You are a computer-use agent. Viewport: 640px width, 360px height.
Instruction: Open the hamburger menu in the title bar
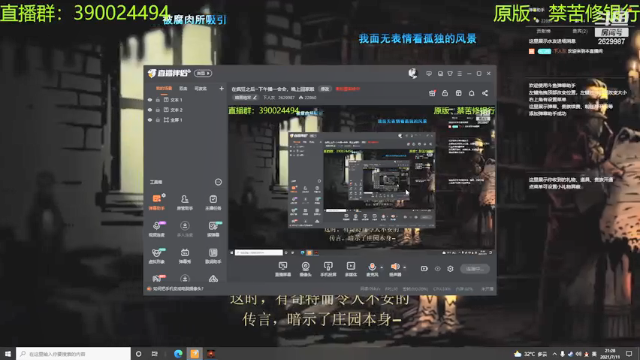[460, 73]
